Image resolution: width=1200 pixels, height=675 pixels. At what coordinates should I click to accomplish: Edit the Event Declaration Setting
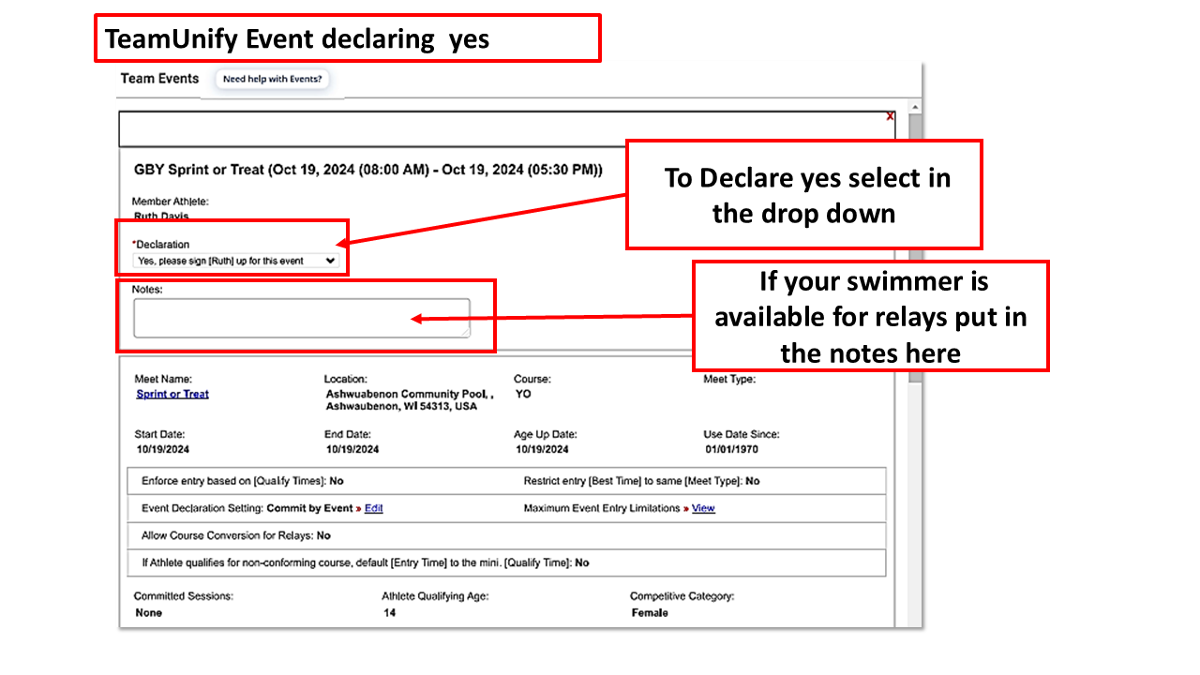(373, 509)
